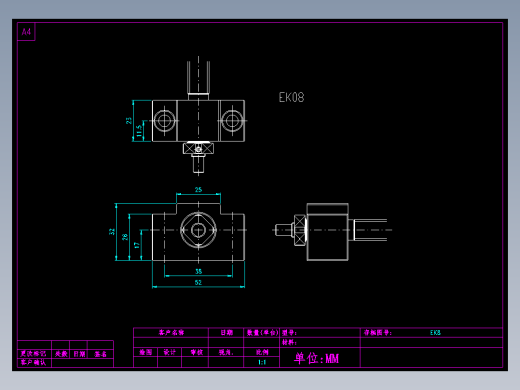The width and height of the screenshot is (520, 390).
Task: Click the 单位:MM unit label
Action: 316,358
